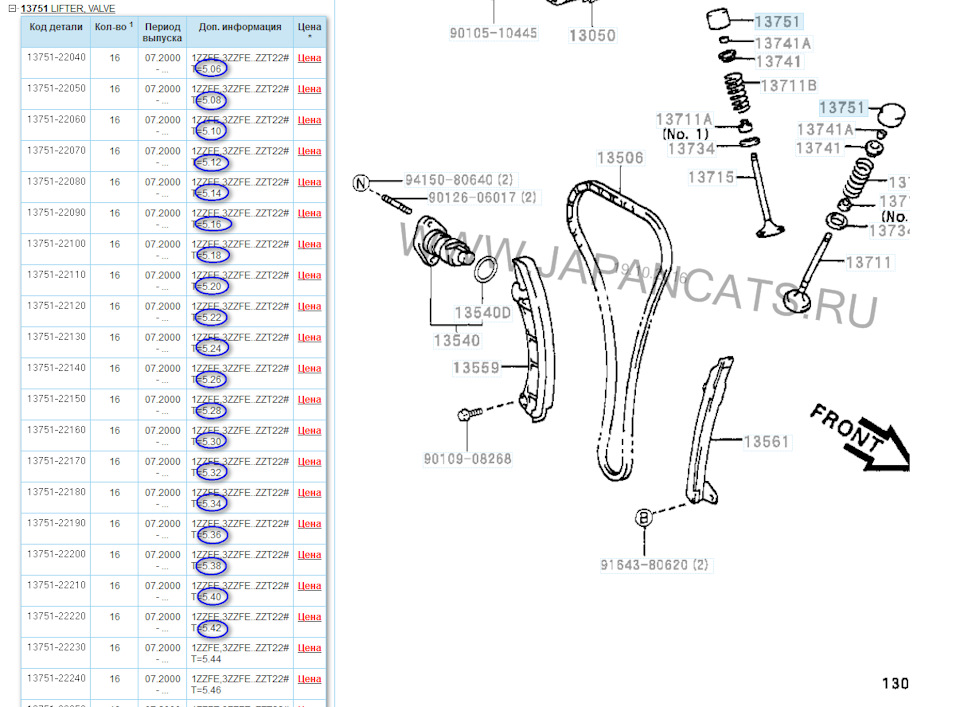Open the Цена link for 13751-22130
960x707 pixels.
(309, 338)
